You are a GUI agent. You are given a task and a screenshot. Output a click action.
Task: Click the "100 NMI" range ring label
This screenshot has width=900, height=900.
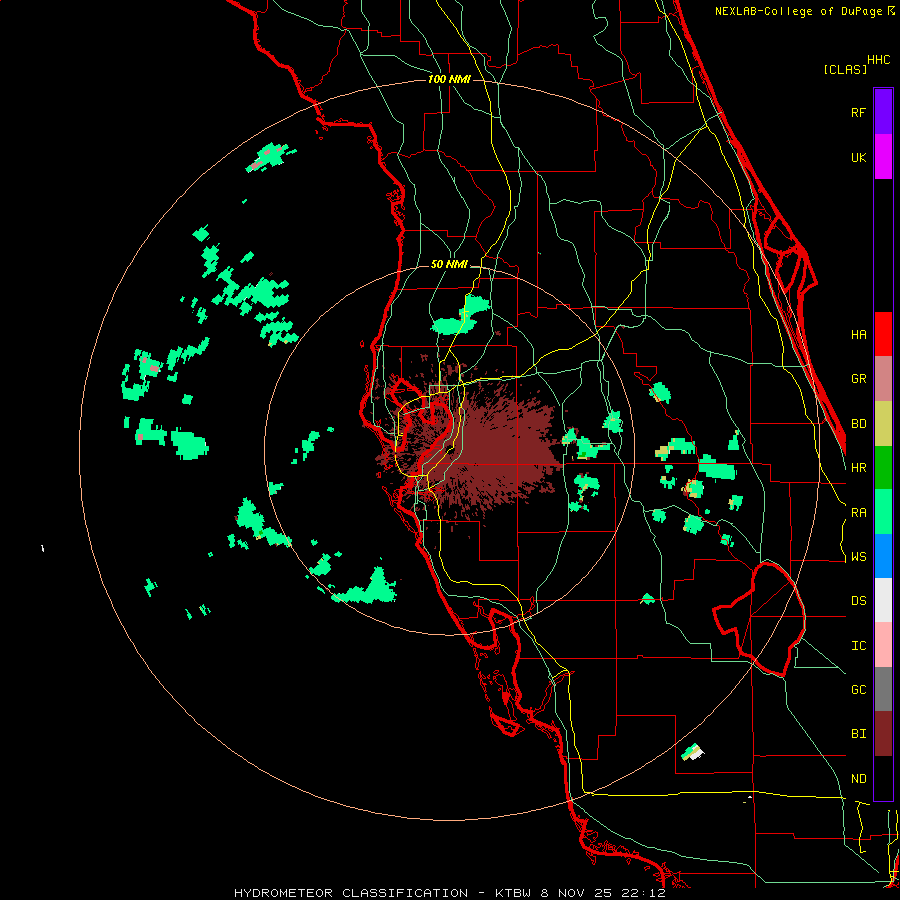pyautogui.click(x=449, y=79)
